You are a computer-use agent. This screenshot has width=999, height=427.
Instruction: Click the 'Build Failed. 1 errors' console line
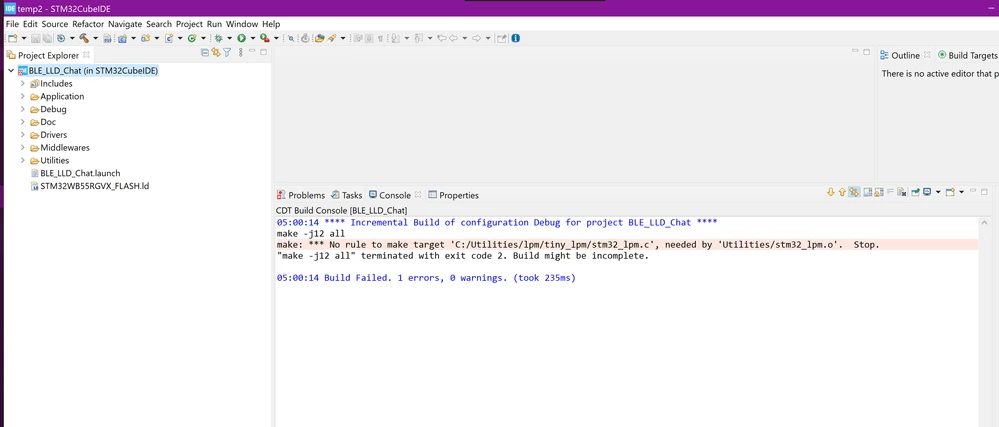click(x=426, y=278)
